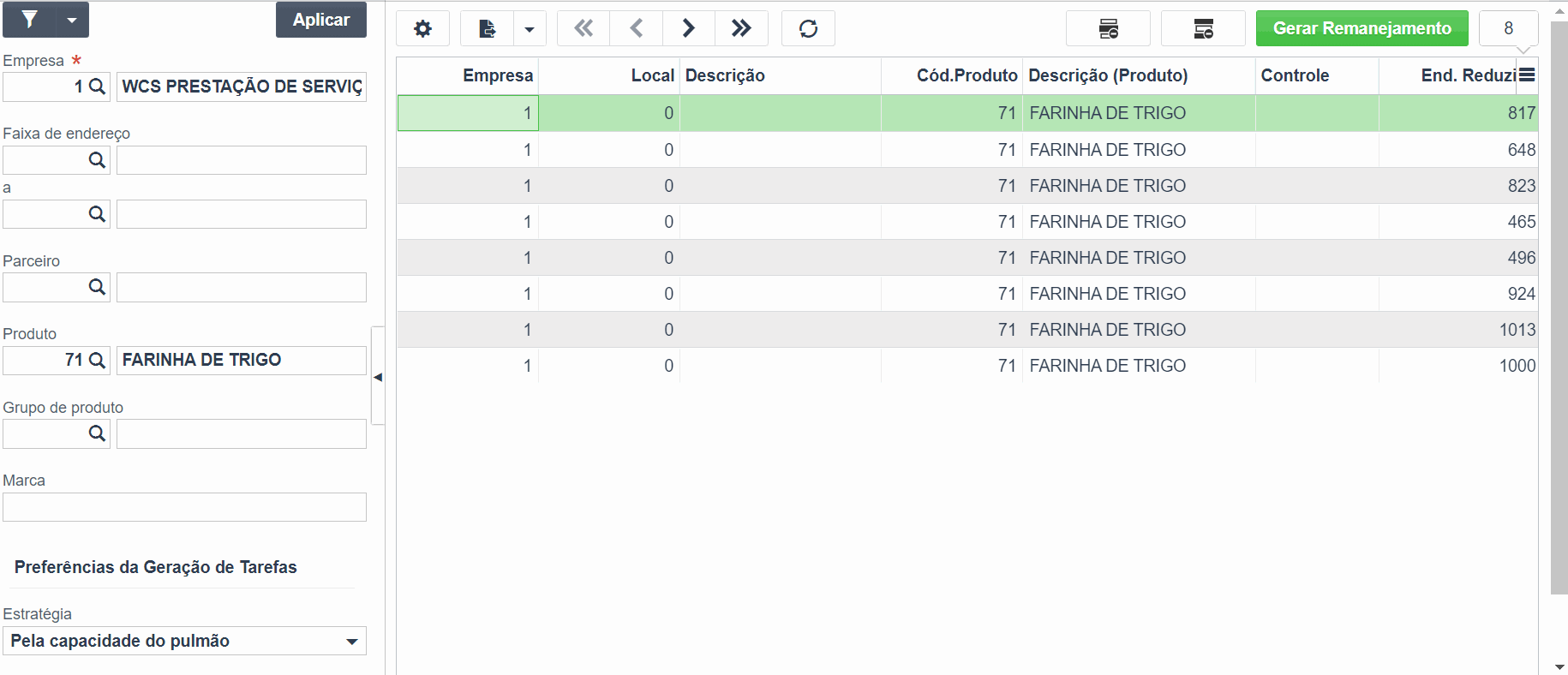
Task: Open the column menu beside End. Reduzi
Action: (x=1527, y=75)
